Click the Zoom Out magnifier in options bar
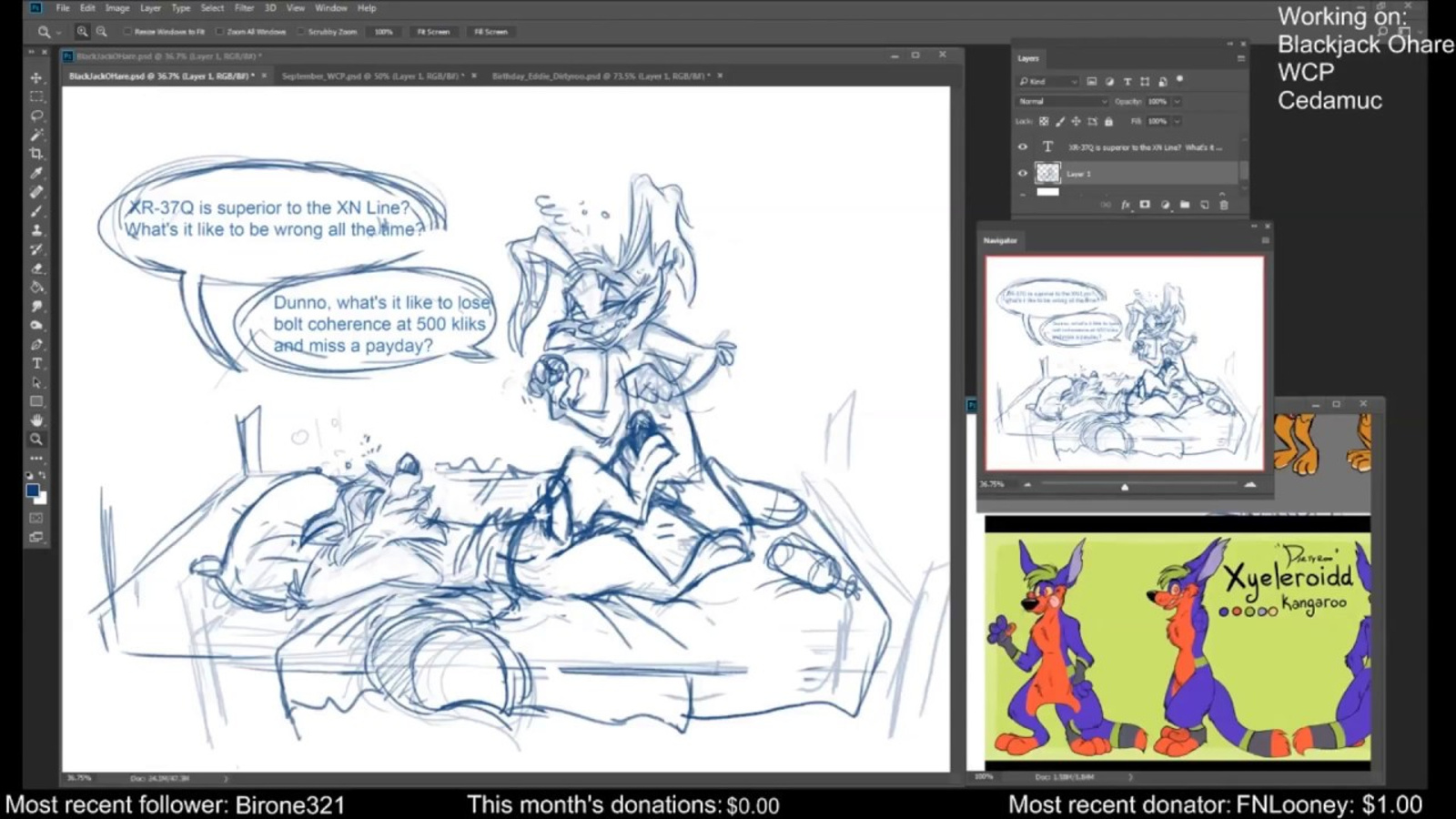 point(101,32)
